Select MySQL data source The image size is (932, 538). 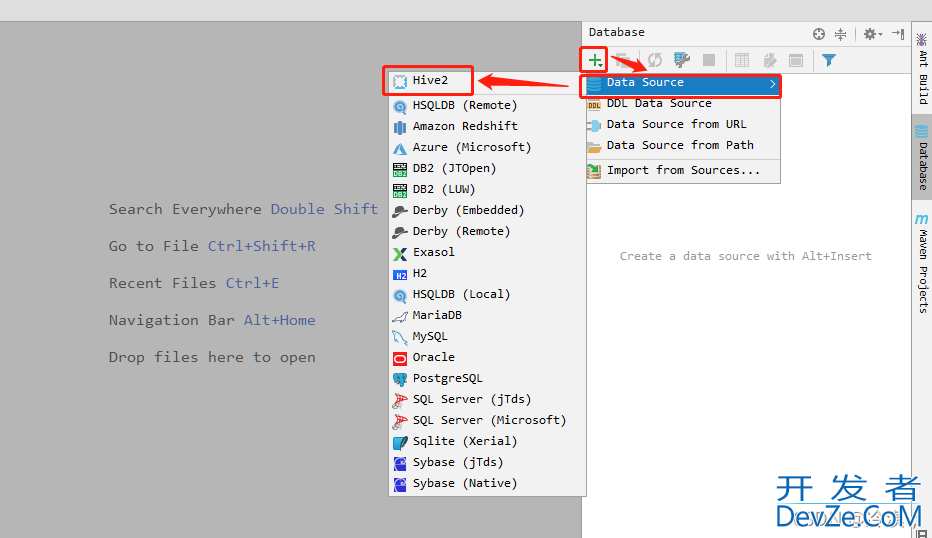(x=487, y=336)
